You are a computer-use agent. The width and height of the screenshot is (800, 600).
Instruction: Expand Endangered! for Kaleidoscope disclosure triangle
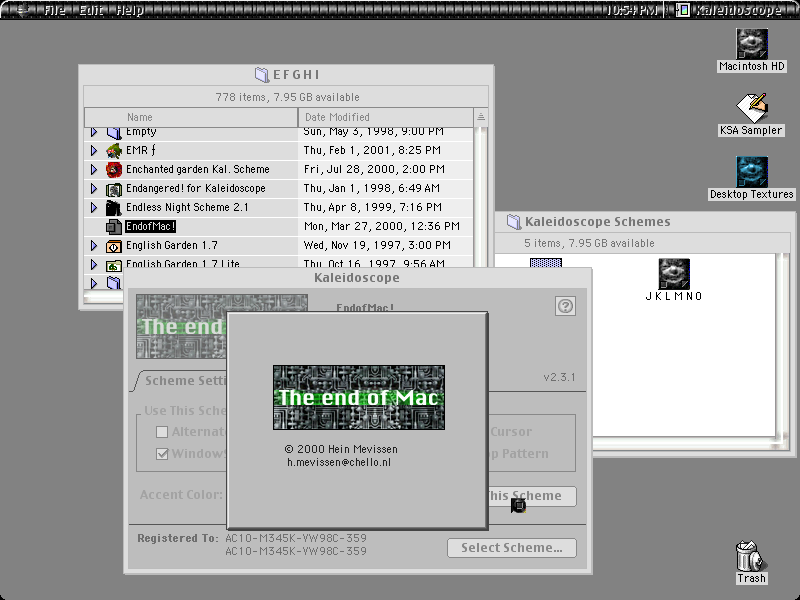click(x=94, y=188)
